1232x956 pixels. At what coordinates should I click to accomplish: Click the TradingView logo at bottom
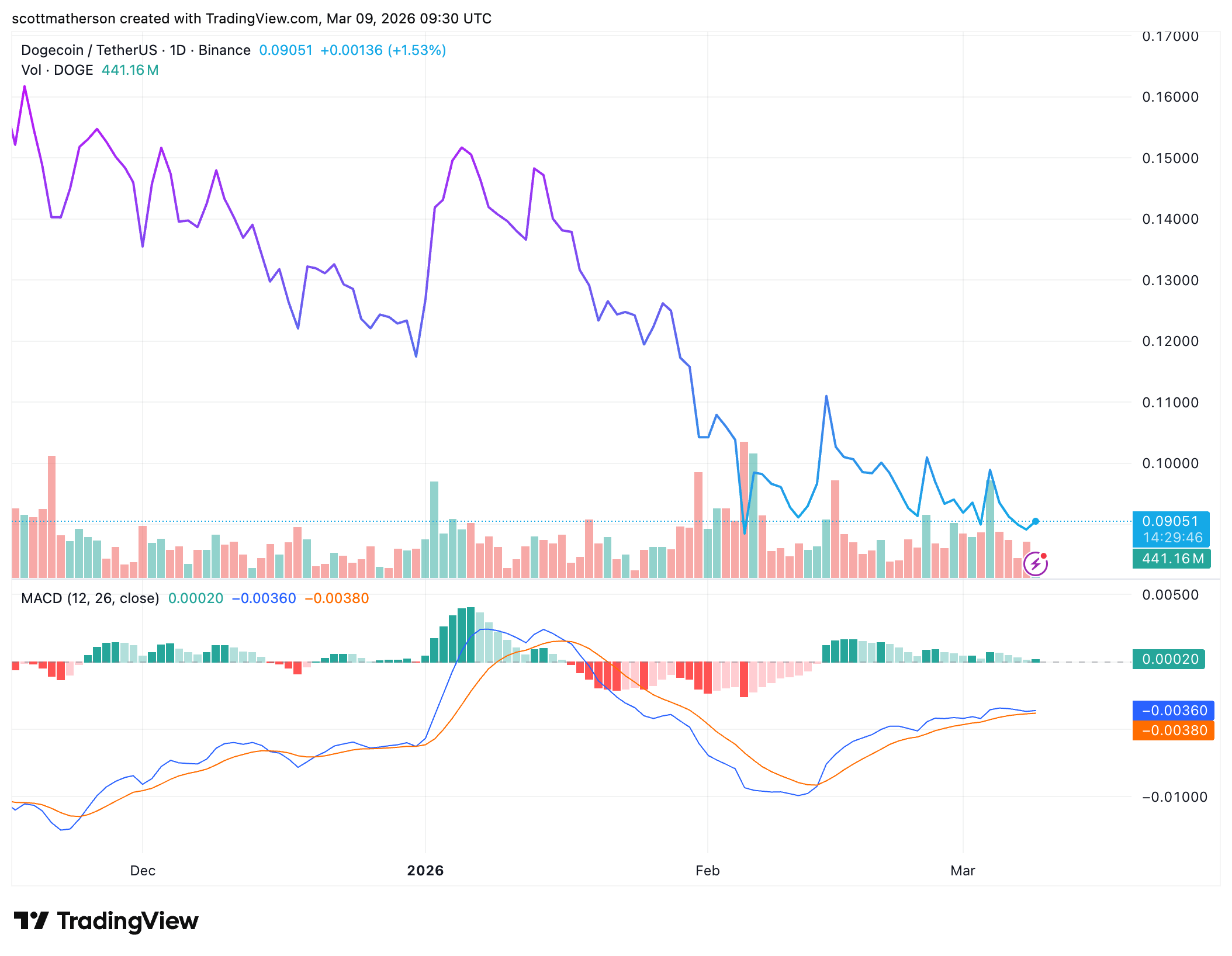[x=106, y=921]
